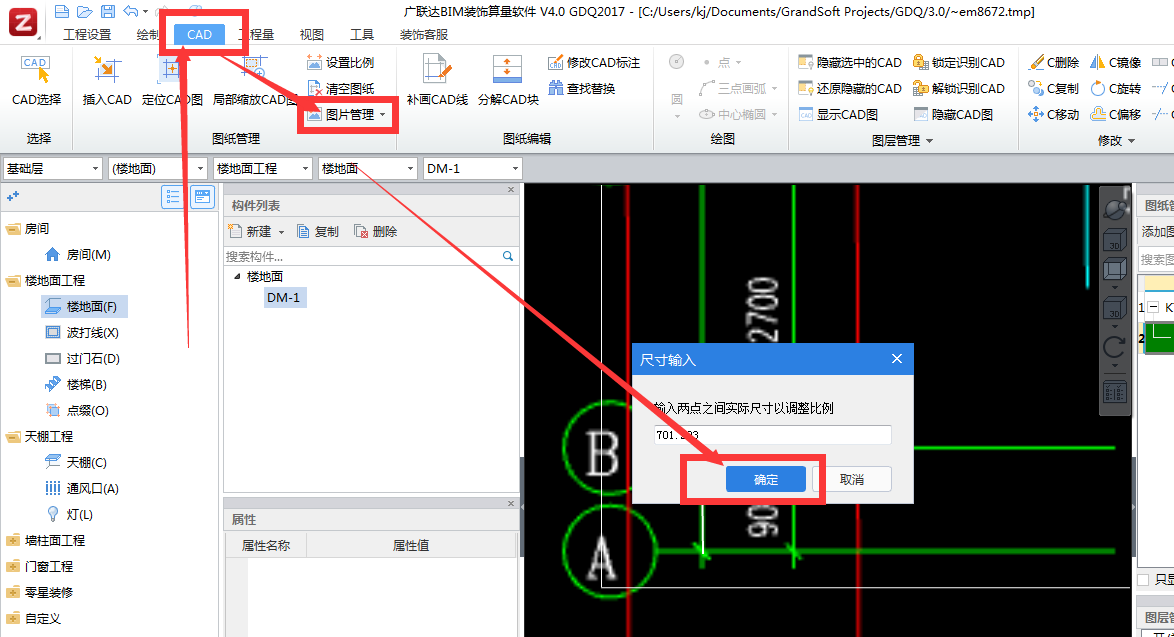Expand the 零星装修 folder
Viewport: 1174px width, 637px height.
click(x=13, y=592)
